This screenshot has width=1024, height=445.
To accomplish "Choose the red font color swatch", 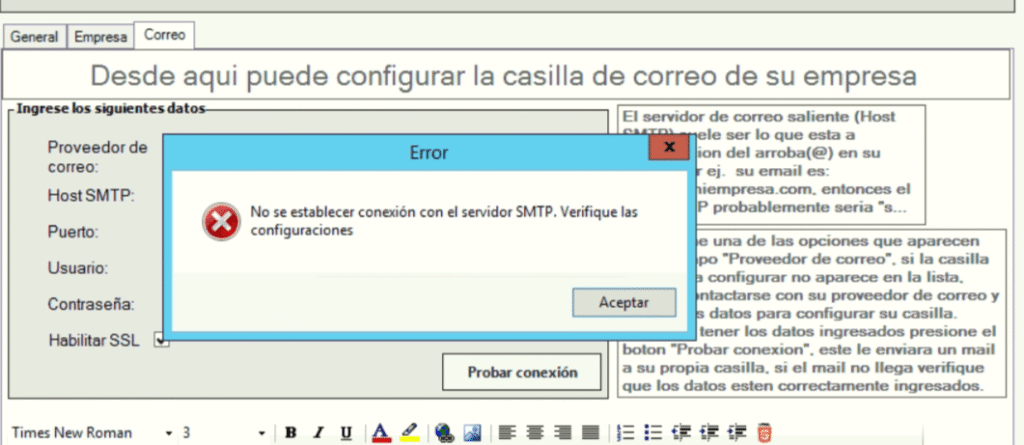I will [x=380, y=432].
